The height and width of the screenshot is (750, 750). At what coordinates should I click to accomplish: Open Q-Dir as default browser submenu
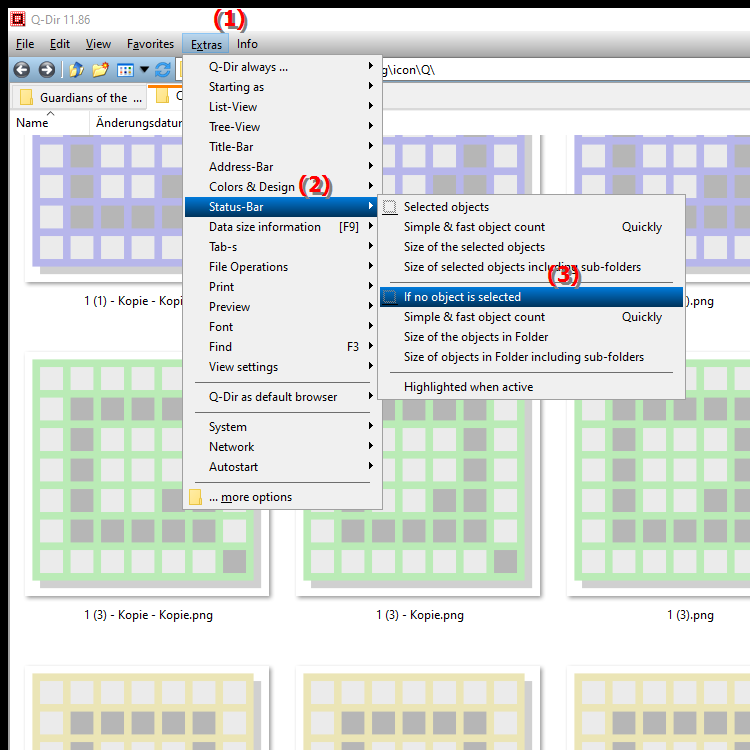pos(282,397)
